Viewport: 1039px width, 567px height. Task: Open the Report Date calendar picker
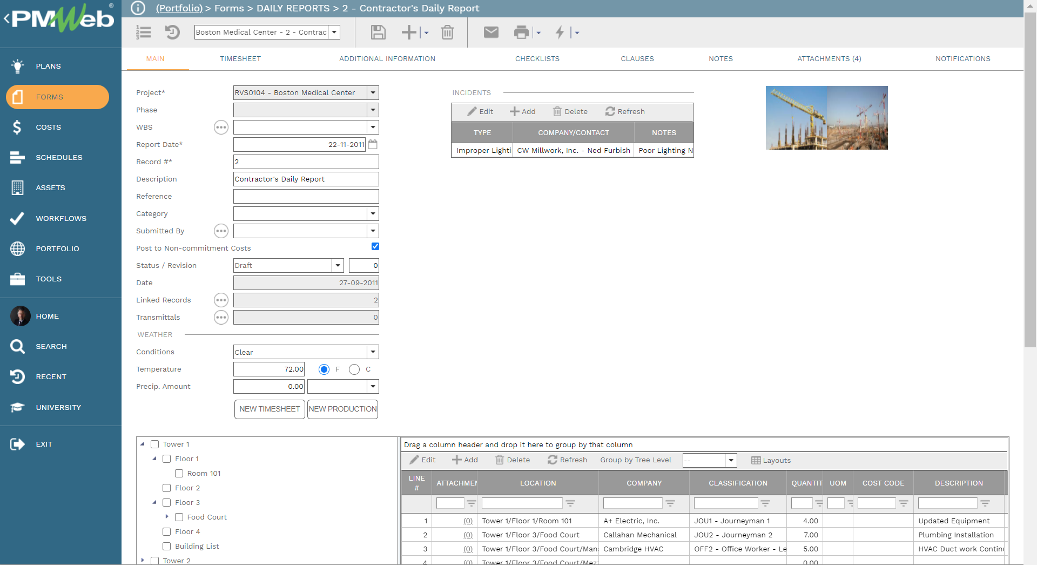(373, 144)
